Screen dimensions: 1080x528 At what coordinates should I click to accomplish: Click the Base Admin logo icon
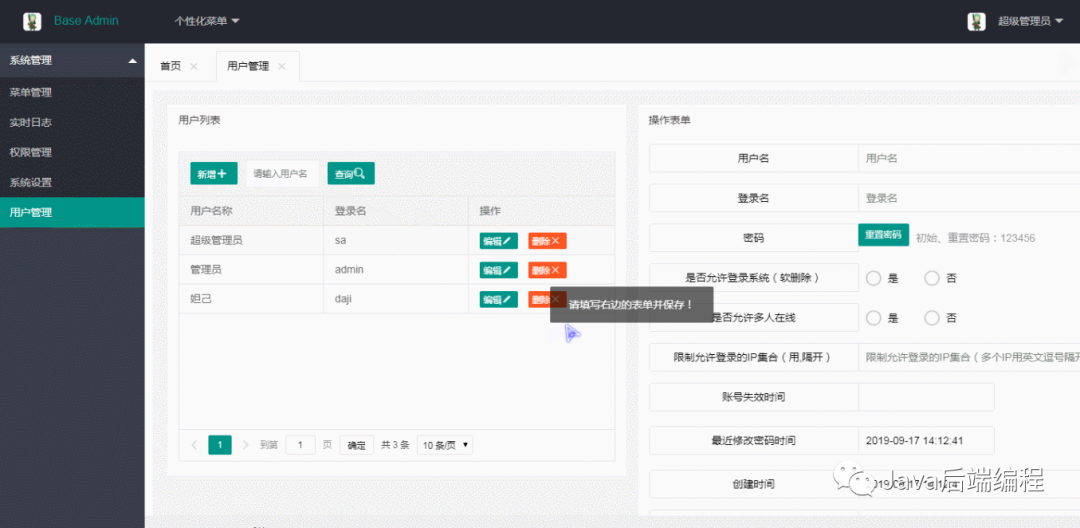pyautogui.click(x=32, y=21)
